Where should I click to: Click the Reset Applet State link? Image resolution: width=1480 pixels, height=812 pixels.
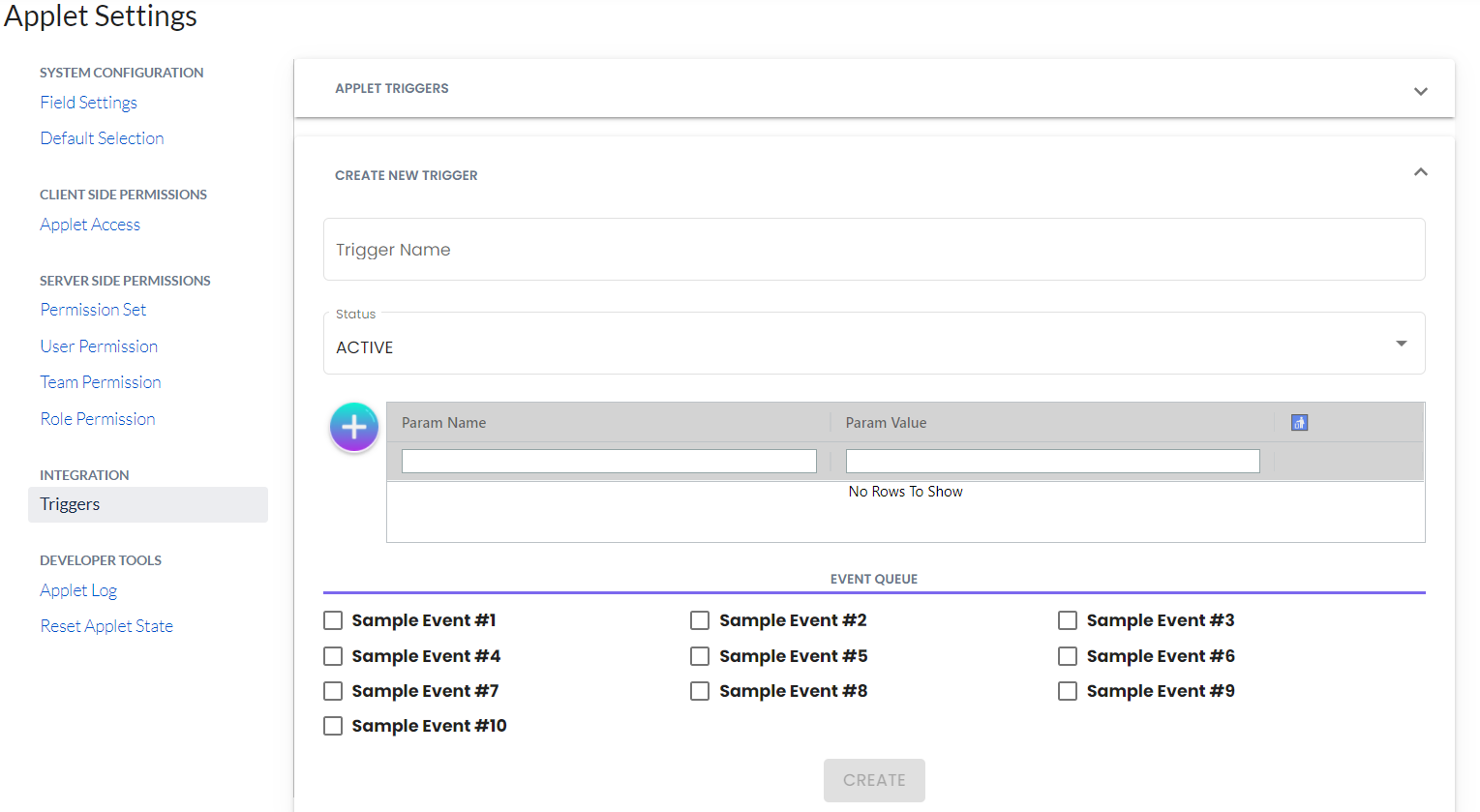point(106,626)
